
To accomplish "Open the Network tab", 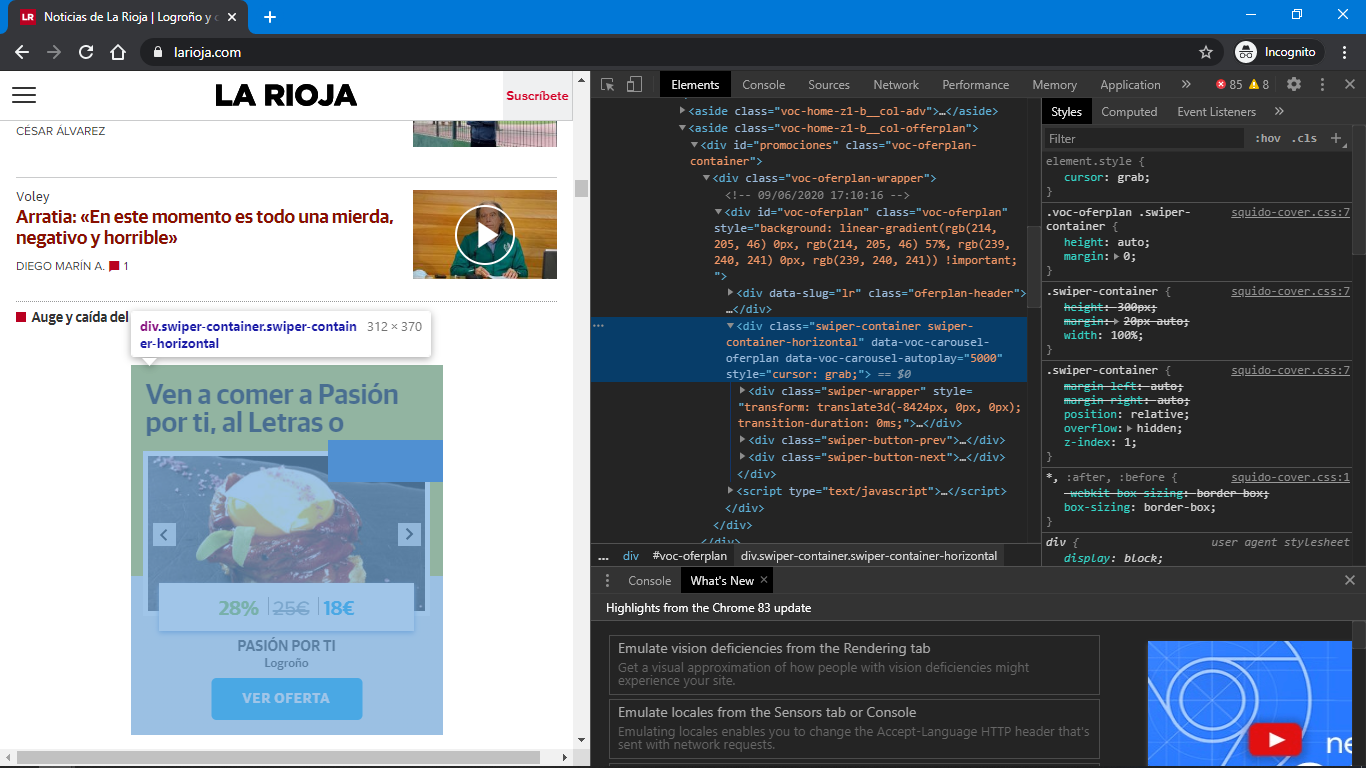I will pyautogui.click(x=896, y=85).
